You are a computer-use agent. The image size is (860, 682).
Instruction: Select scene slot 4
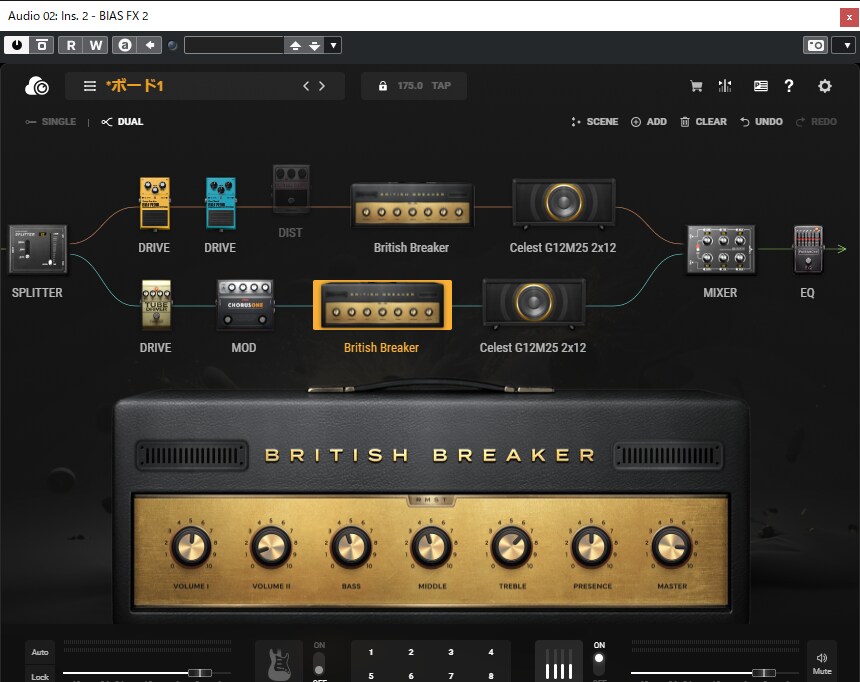(x=491, y=652)
